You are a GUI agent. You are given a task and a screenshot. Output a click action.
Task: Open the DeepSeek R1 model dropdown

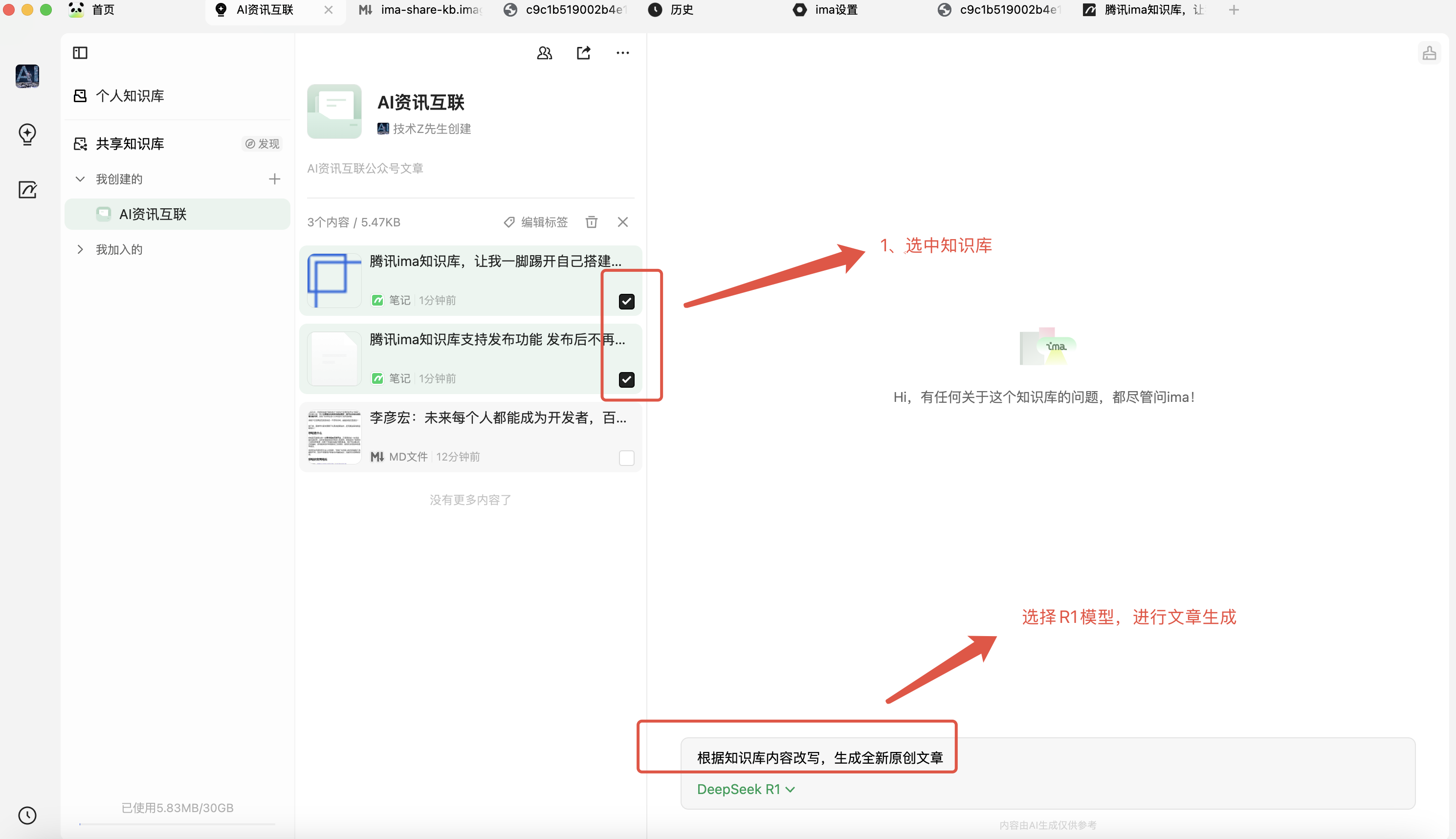pyautogui.click(x=746, y=789)
